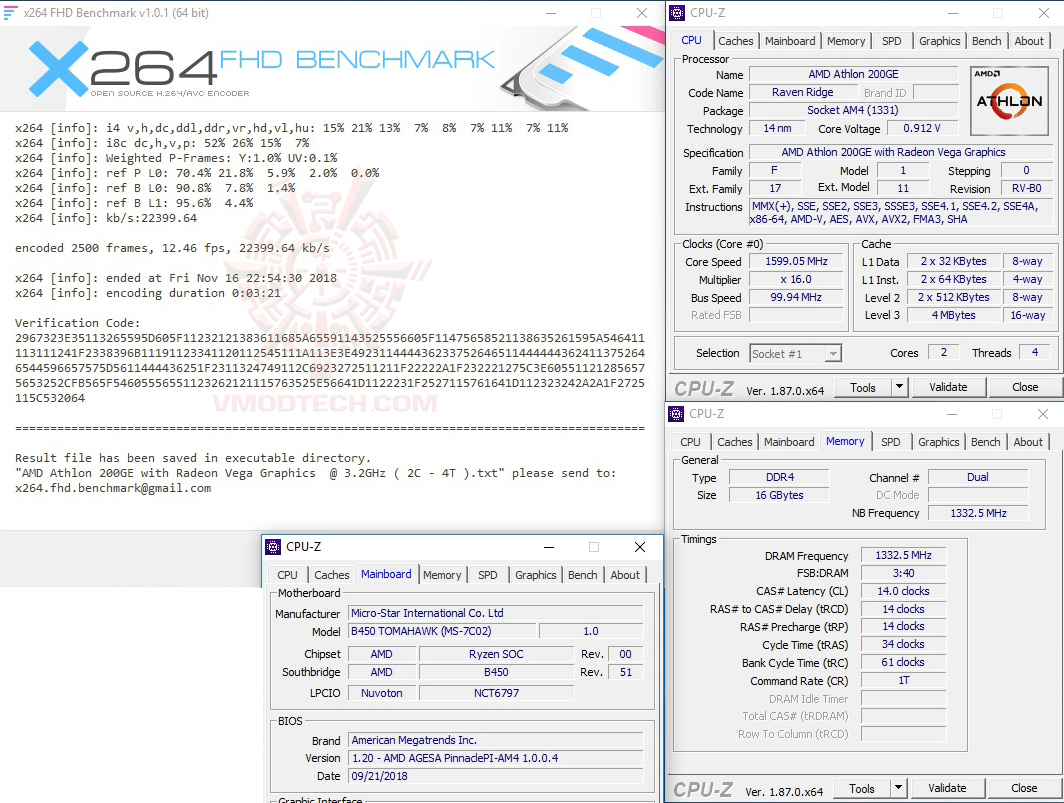The height and width of the screenshot is (803, 1064).
Task: Select CPU tab in top CPU-Z window
Action: pyautogui.click(x=691, y=40)
